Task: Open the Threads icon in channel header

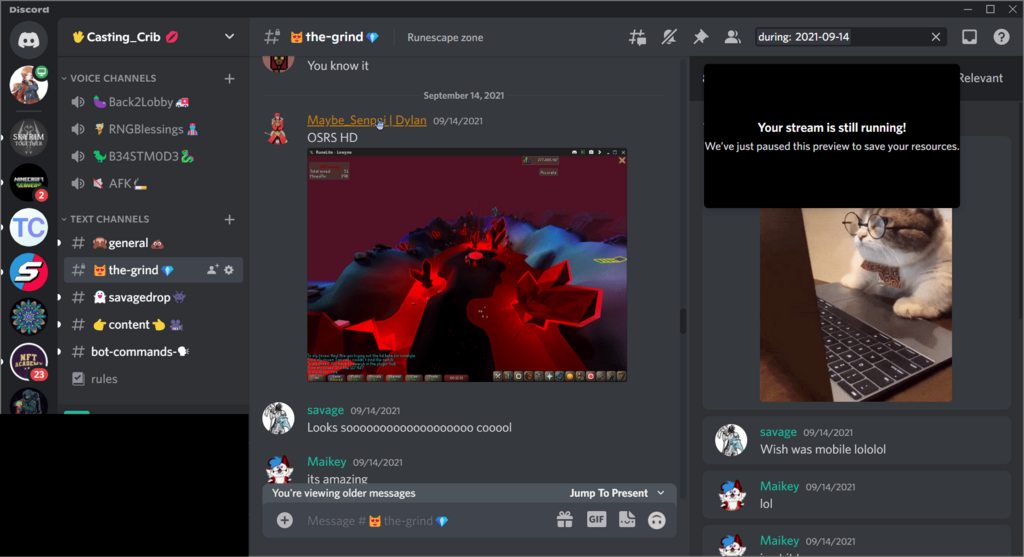Action: [x=637, y=37]
